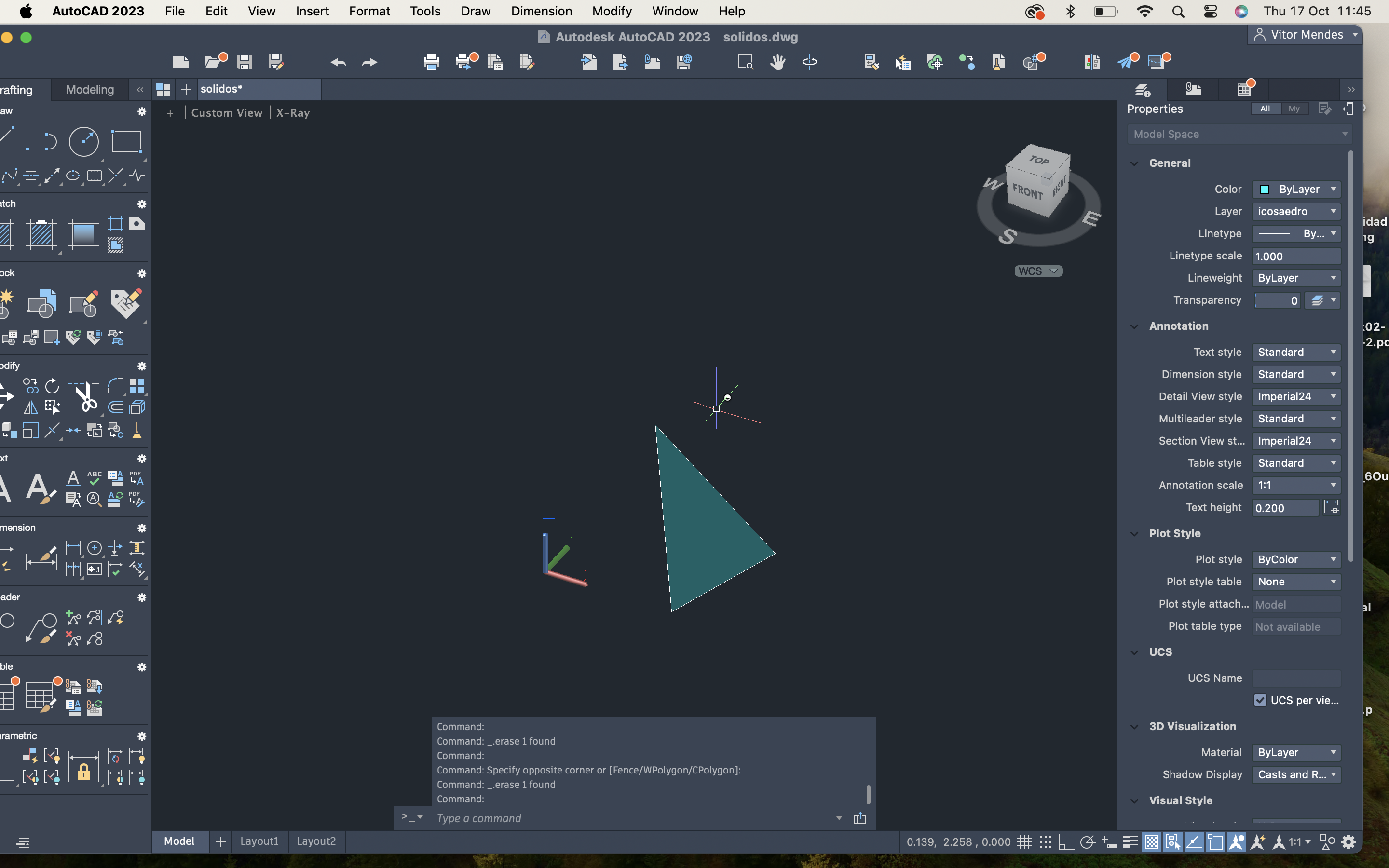Select the Polyline tool in Draw panel
The height and width of the screenshot is (868, 1389).
pyautogui.click(x=41, y=141)
